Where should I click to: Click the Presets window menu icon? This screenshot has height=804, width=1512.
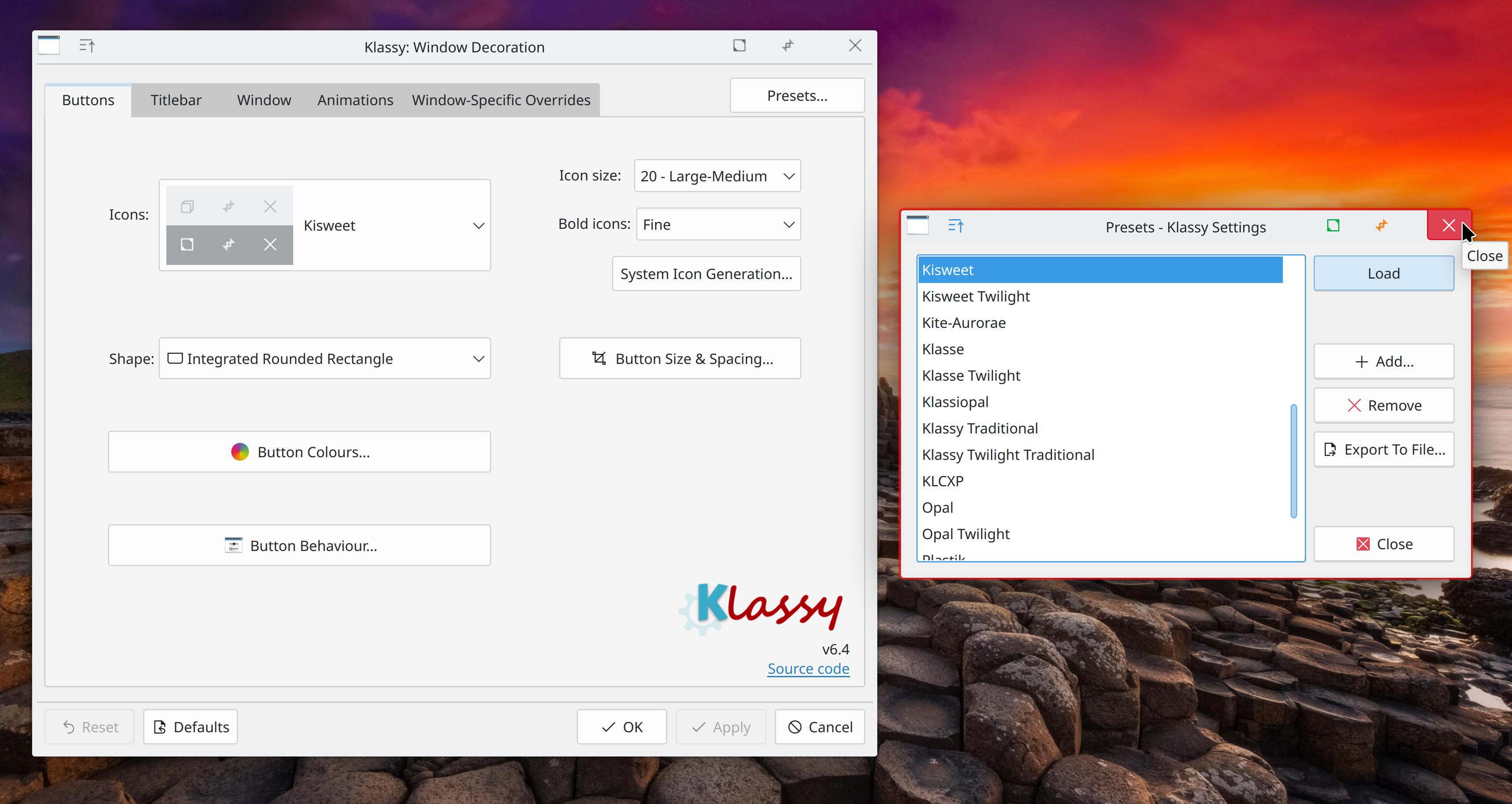click(918, 225)
